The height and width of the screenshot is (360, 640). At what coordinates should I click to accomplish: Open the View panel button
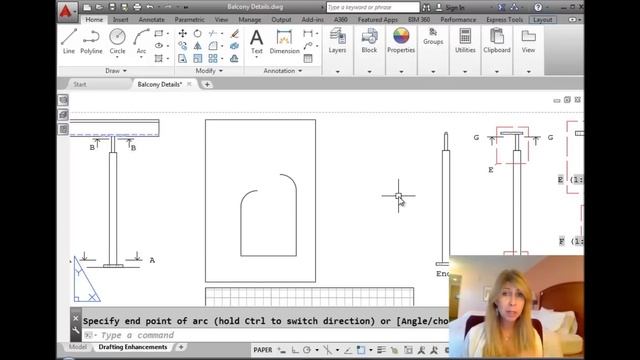tap(528, 40)
